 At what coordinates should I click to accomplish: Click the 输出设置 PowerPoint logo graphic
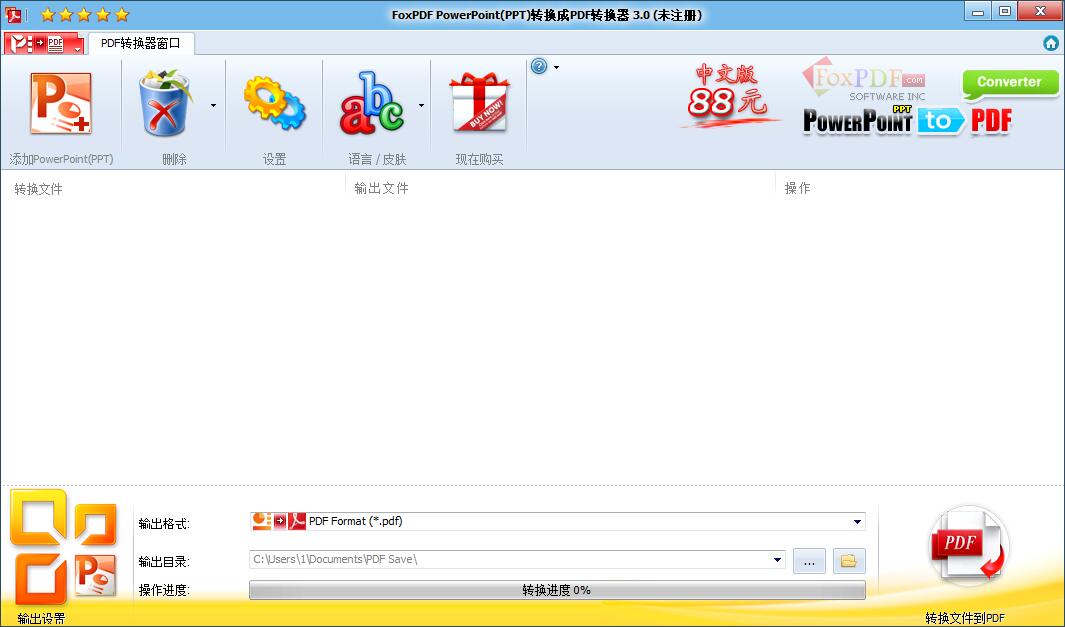[62, 545]
